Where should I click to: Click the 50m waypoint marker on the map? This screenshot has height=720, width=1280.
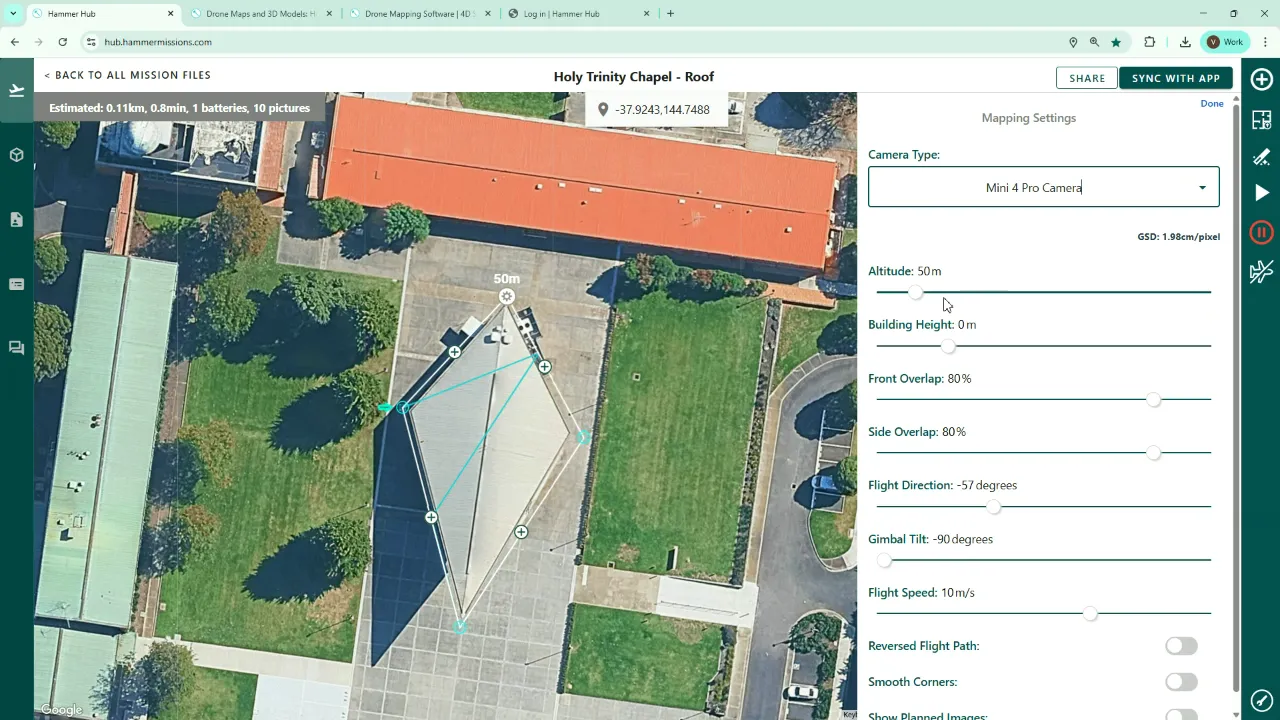click(507, 296)
